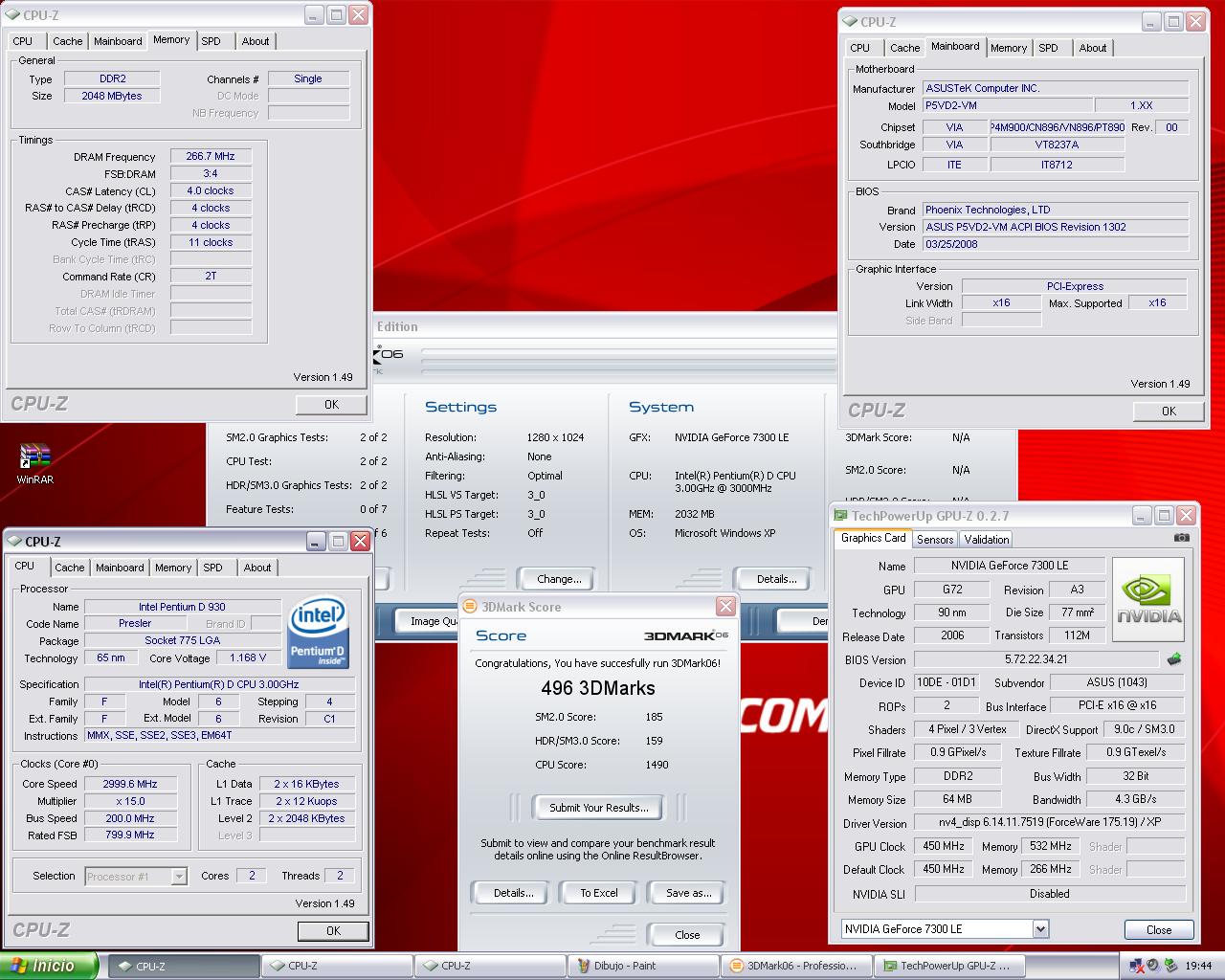
Task: Click the DRAM Frequency value 266.7 MHz
Action: [x=211, y=156]
